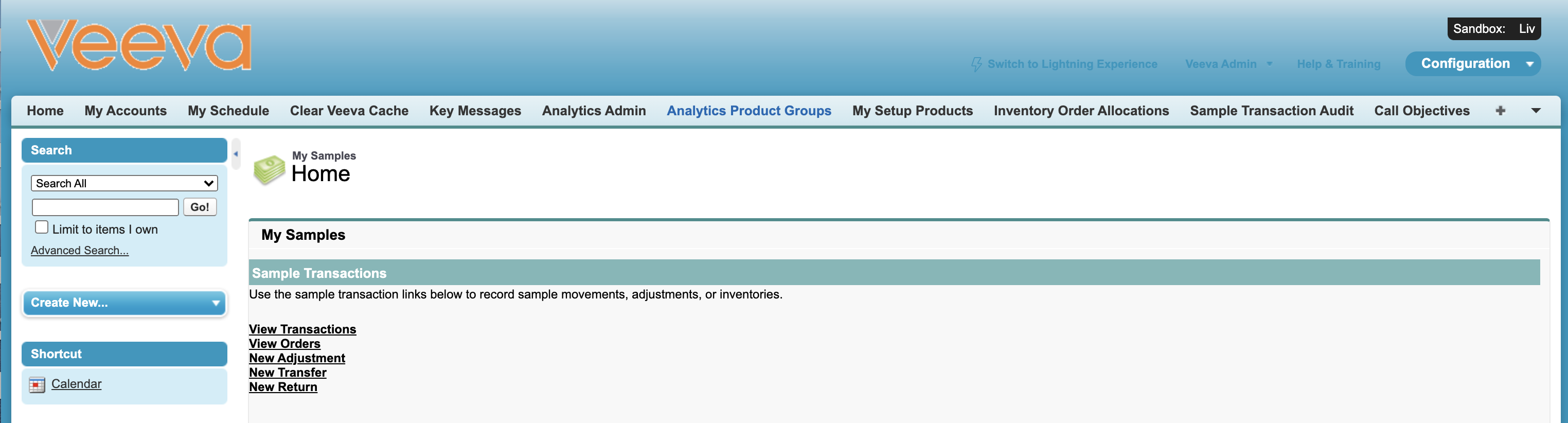The height and width of the screenshot is (423, 1568).
Task: Click the New Transfer link
Action: pos(287,373)
